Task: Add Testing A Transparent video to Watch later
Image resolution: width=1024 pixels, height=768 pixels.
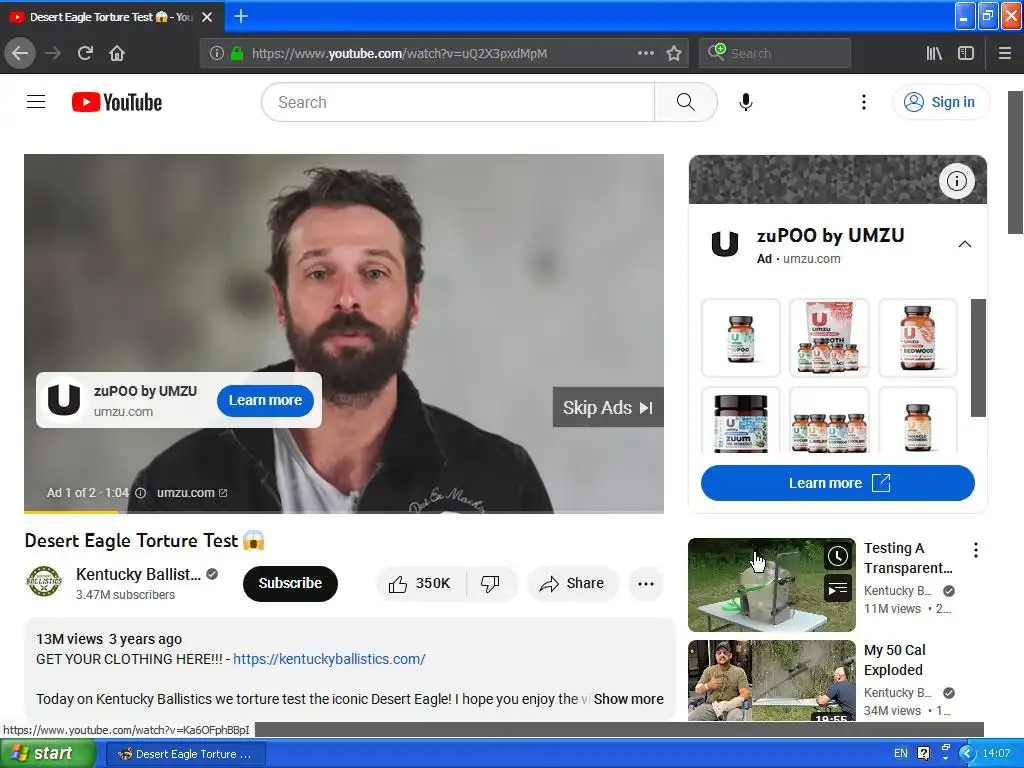Action: (838, 556)
